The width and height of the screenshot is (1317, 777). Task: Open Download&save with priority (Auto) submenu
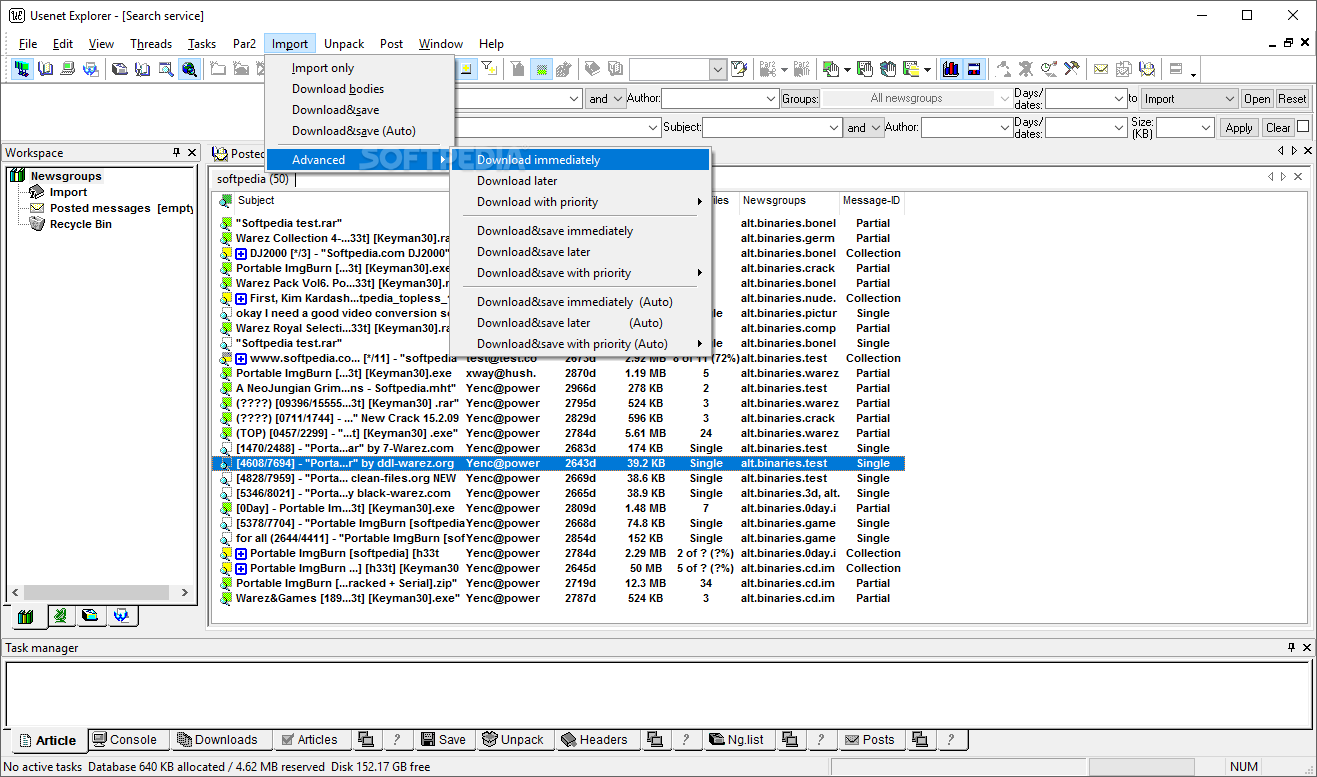coord(581,344)
